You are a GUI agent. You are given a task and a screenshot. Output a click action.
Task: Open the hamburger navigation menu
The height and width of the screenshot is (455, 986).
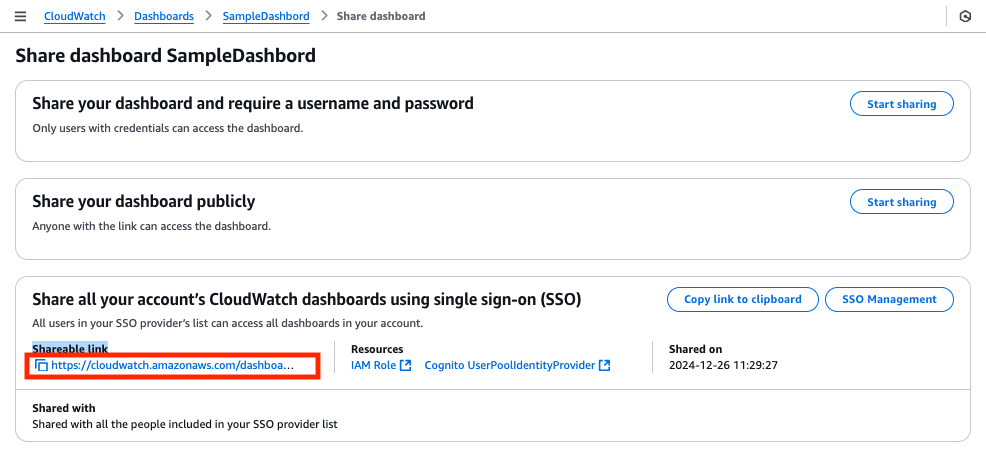[20, 16]
